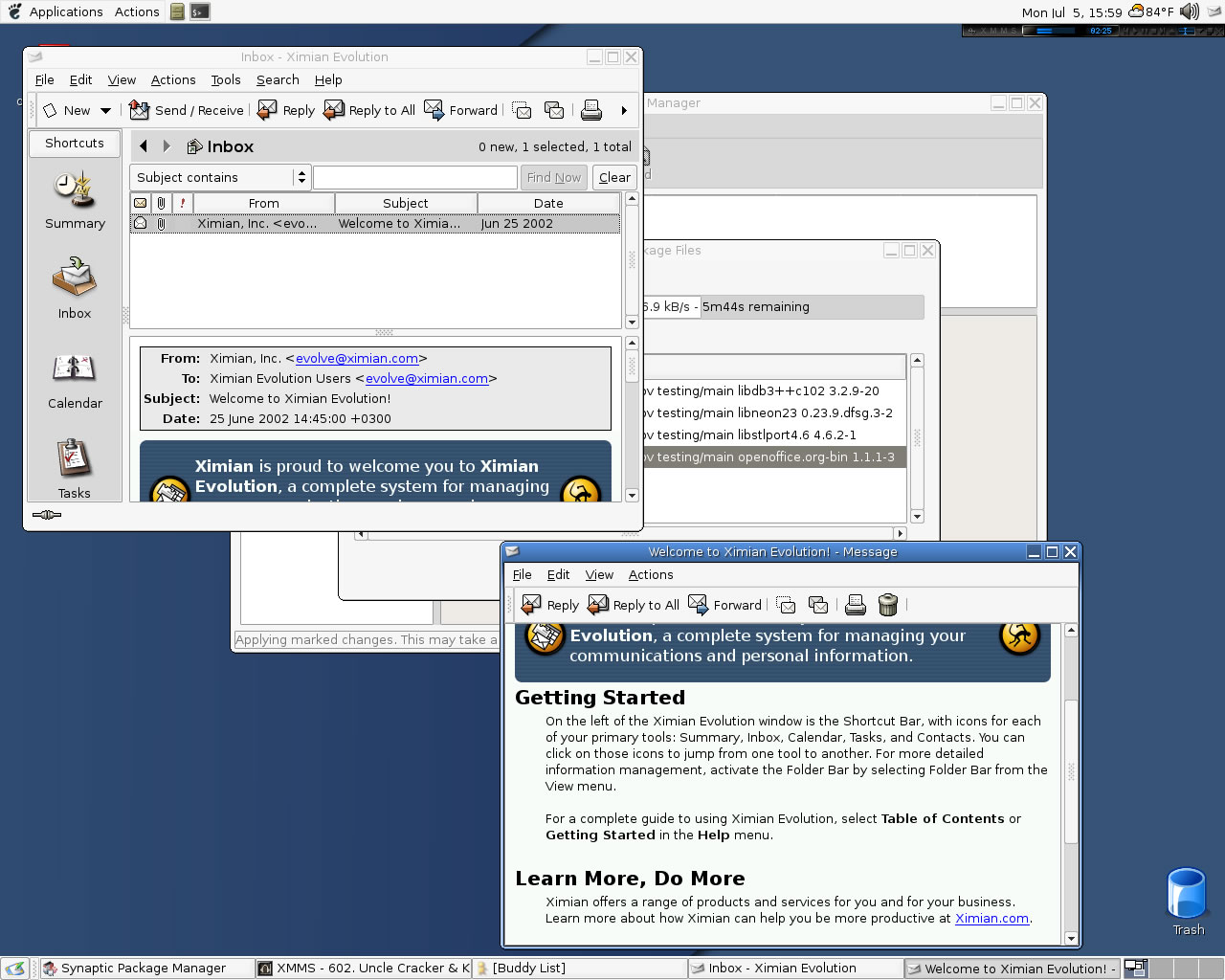The height and width of the screenshot is (980, 1225).
Task: Click the message status column header icon
Action: [141, 203]
